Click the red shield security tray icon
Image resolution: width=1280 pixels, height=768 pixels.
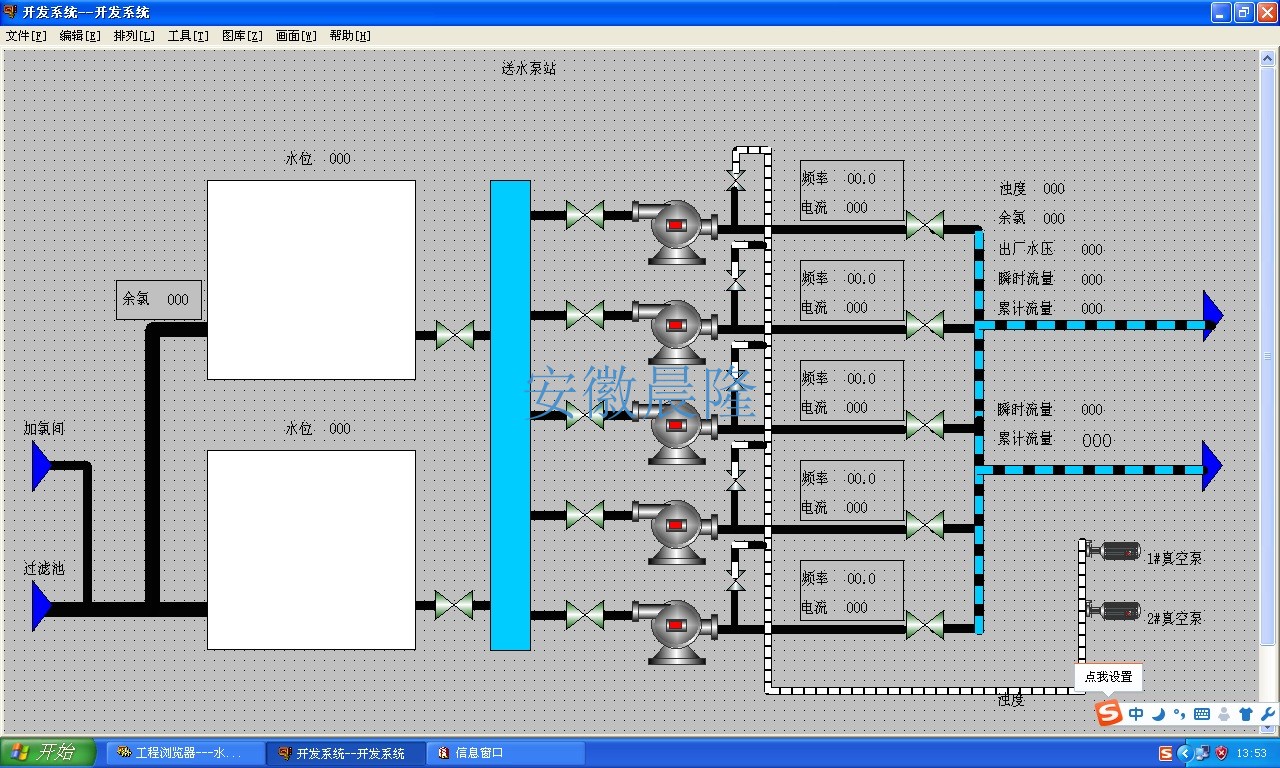click(1221, 753)
